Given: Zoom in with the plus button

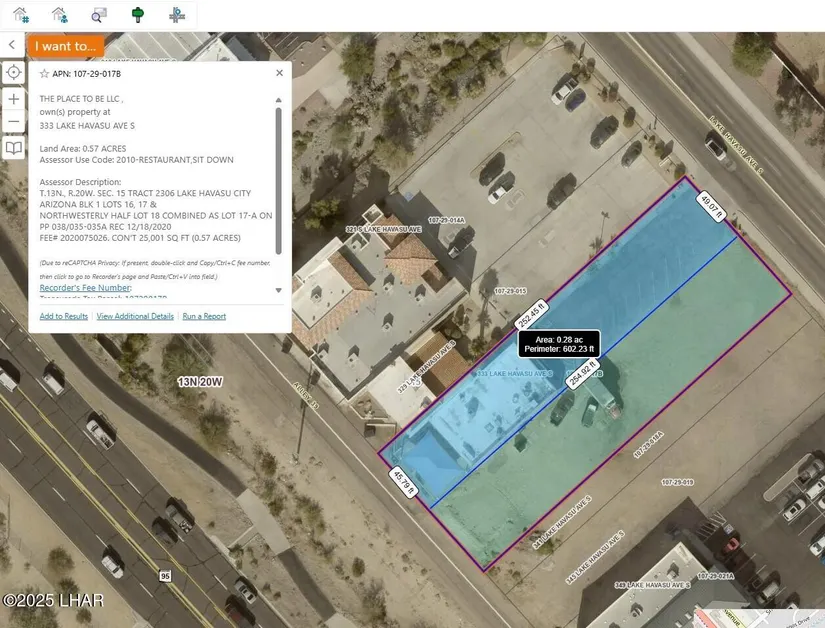Looking at the screenshot, I should (13, 99).
